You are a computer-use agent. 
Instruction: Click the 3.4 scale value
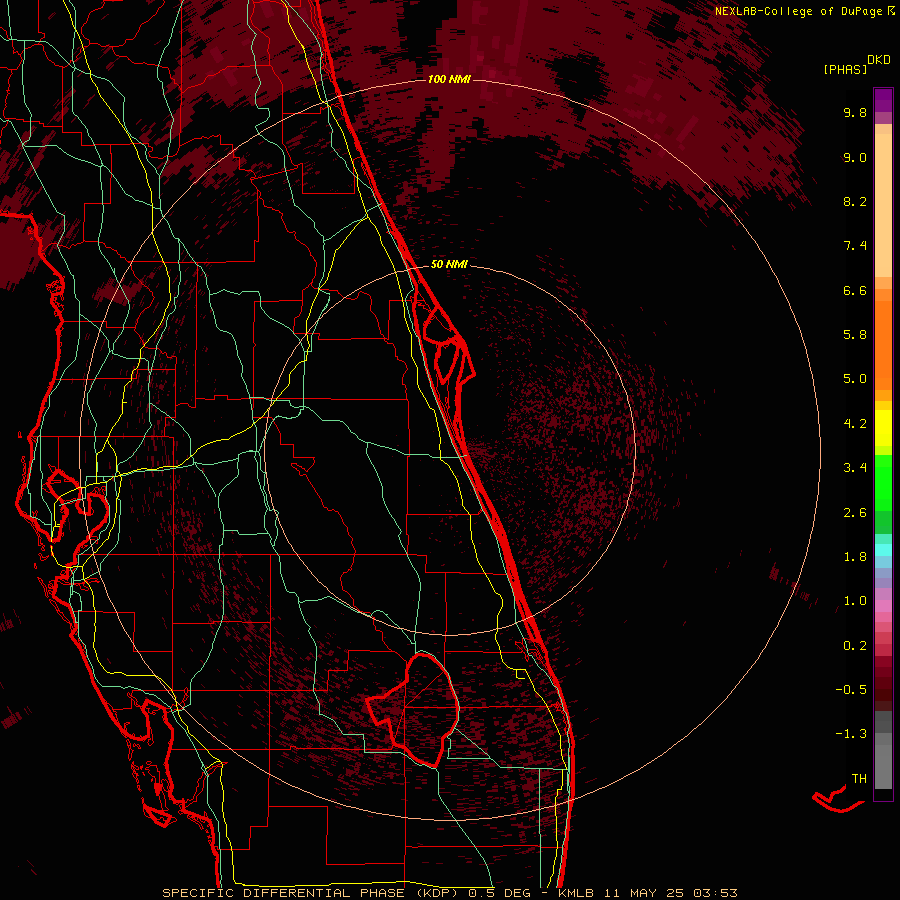855,468
